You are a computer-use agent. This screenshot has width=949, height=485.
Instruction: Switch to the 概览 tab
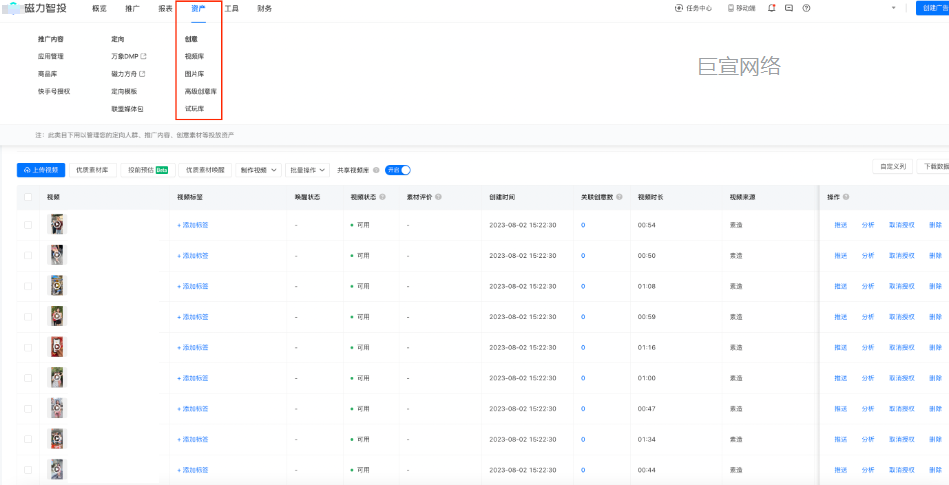point(99,8)
